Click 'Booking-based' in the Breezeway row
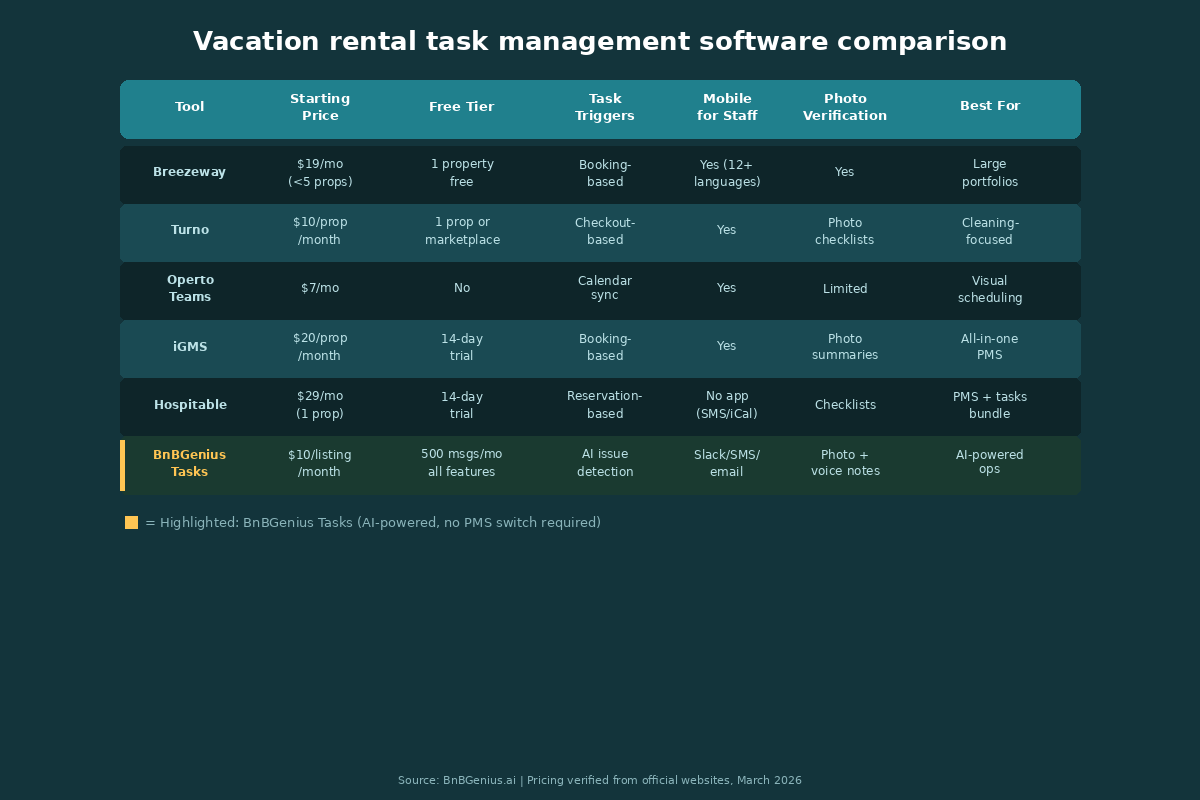 tap(605, 173)
